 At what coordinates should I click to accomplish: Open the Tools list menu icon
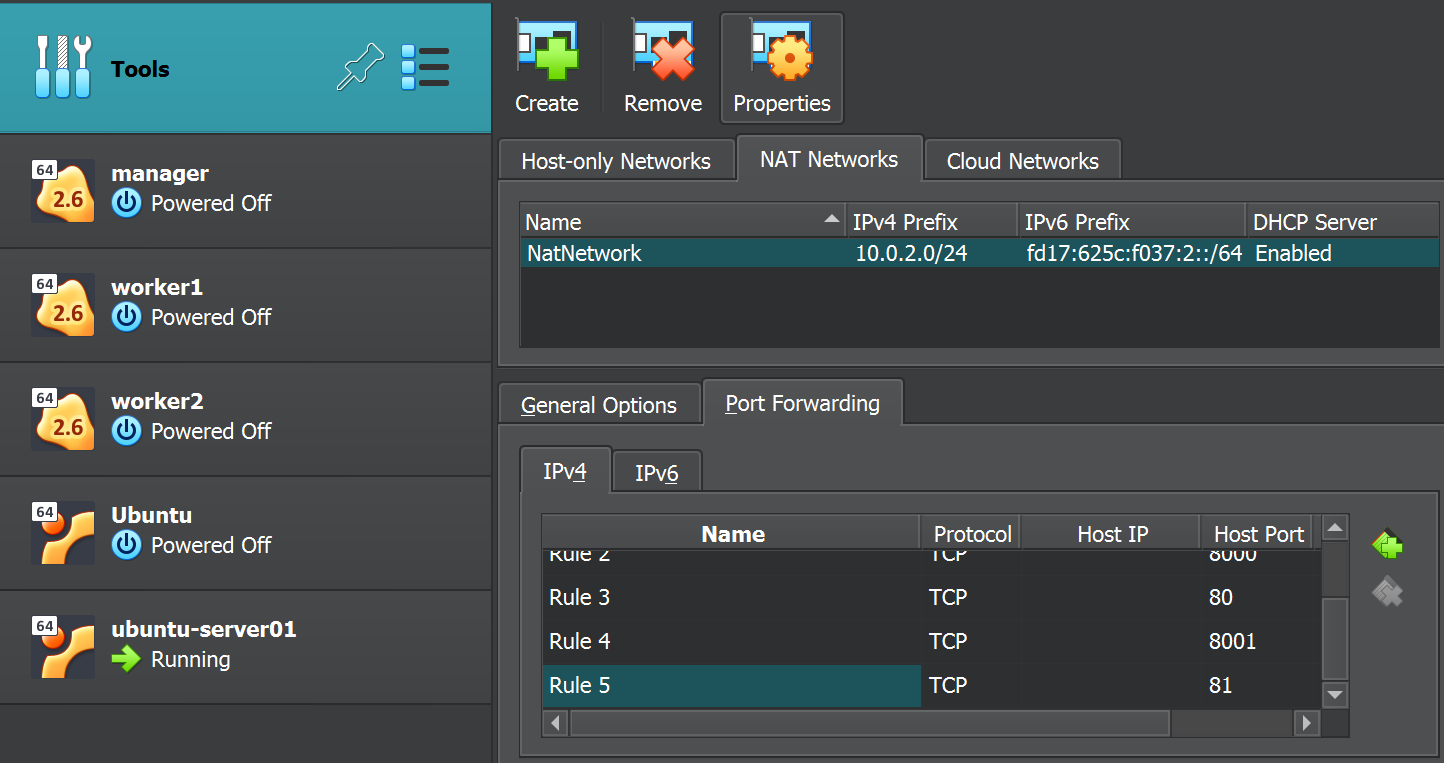pyautogui.click(x=425, y=67)
